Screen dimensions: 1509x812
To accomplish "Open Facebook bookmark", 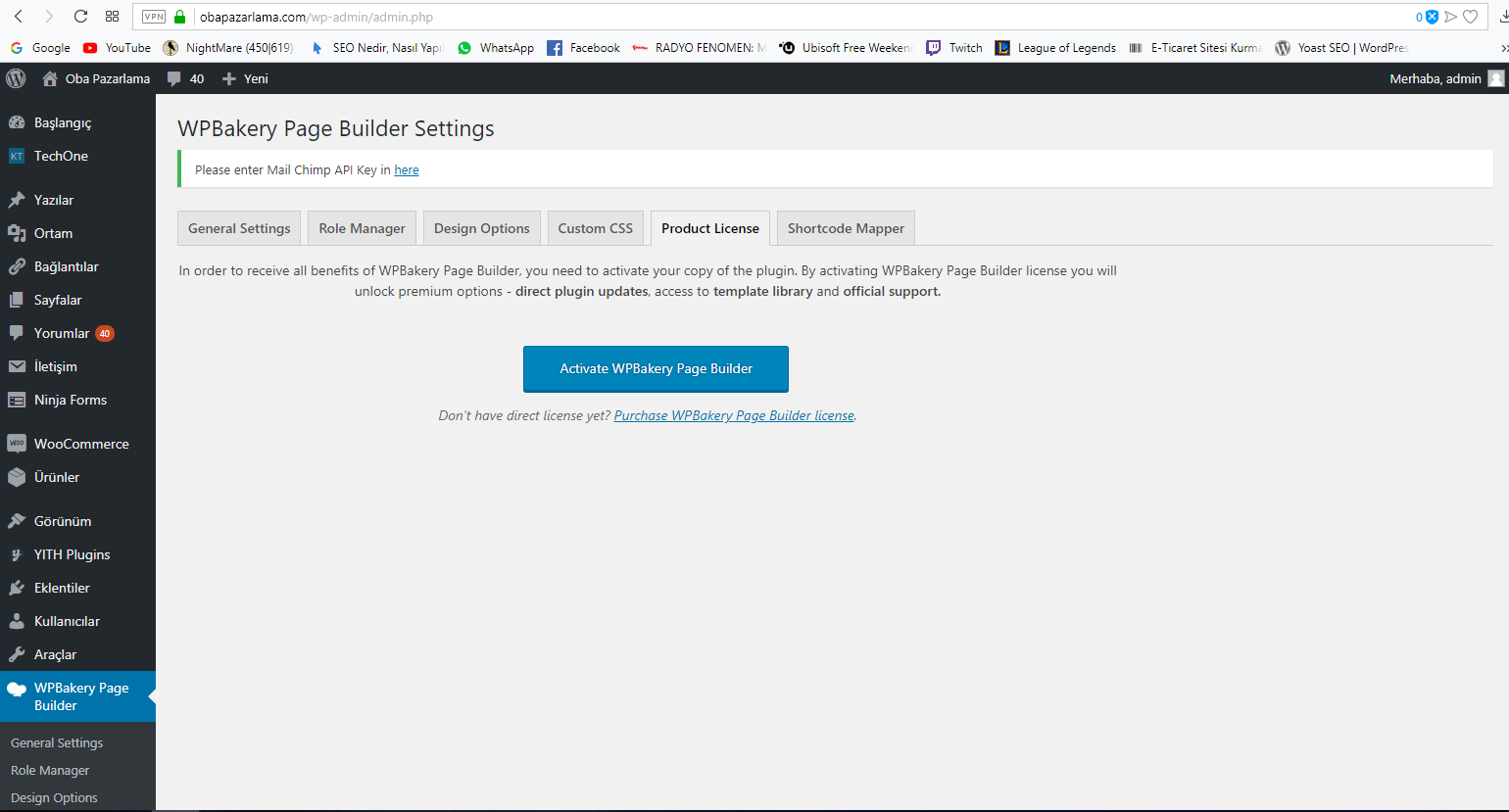I will click(x=583, y=47).
